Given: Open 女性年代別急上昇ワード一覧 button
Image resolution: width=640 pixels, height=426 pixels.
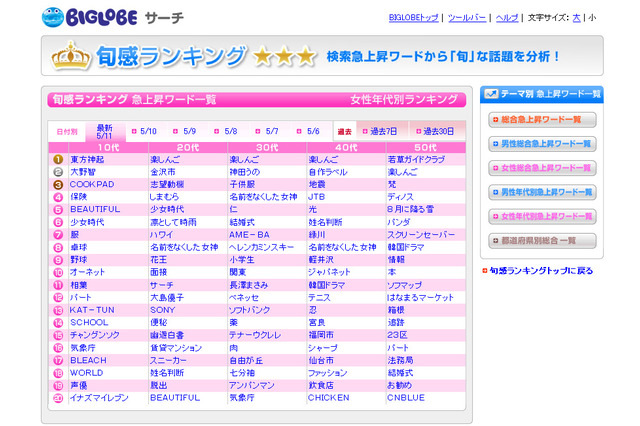Looking at the screenshot, I should [542, 216].
